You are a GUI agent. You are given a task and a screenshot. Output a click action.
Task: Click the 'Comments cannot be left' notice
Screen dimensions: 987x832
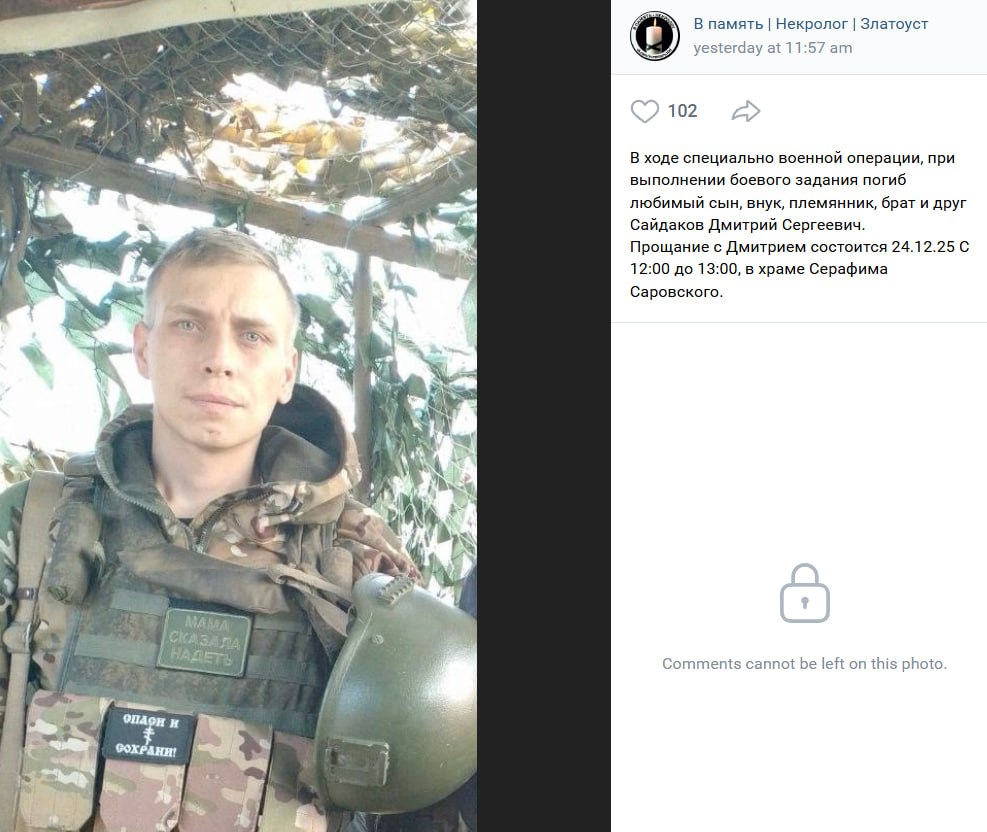click(804, 663)
